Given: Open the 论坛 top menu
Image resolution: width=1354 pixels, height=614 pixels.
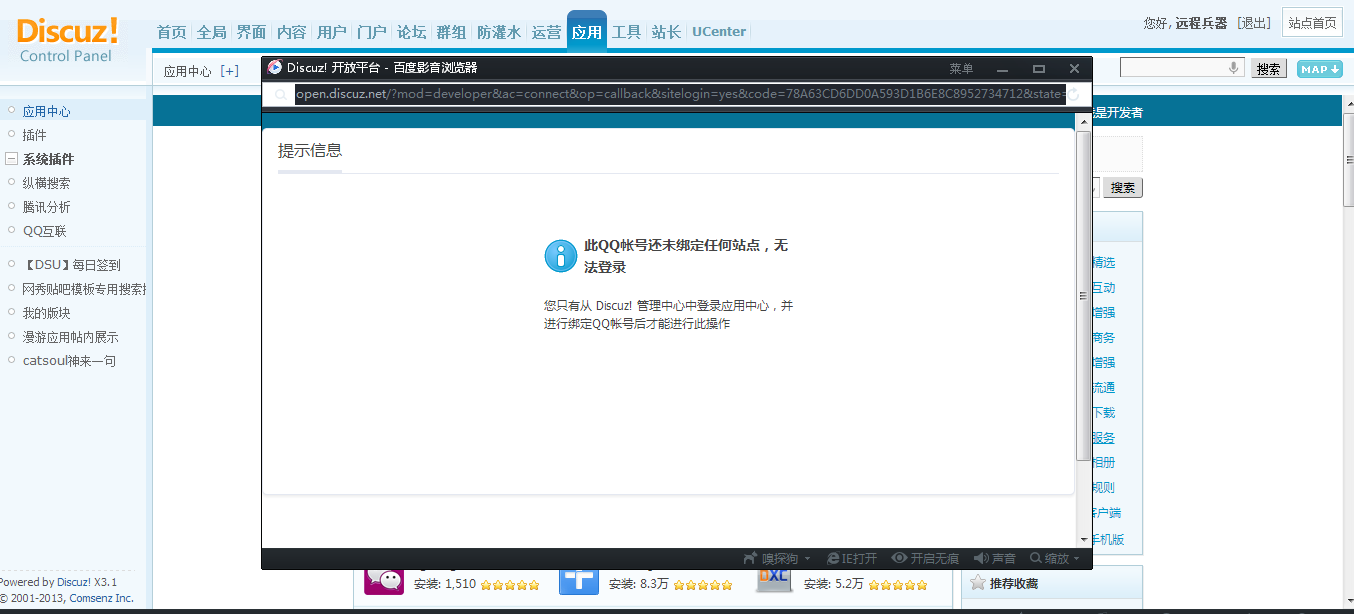Looking at the screenshot, I should [412, 32].
